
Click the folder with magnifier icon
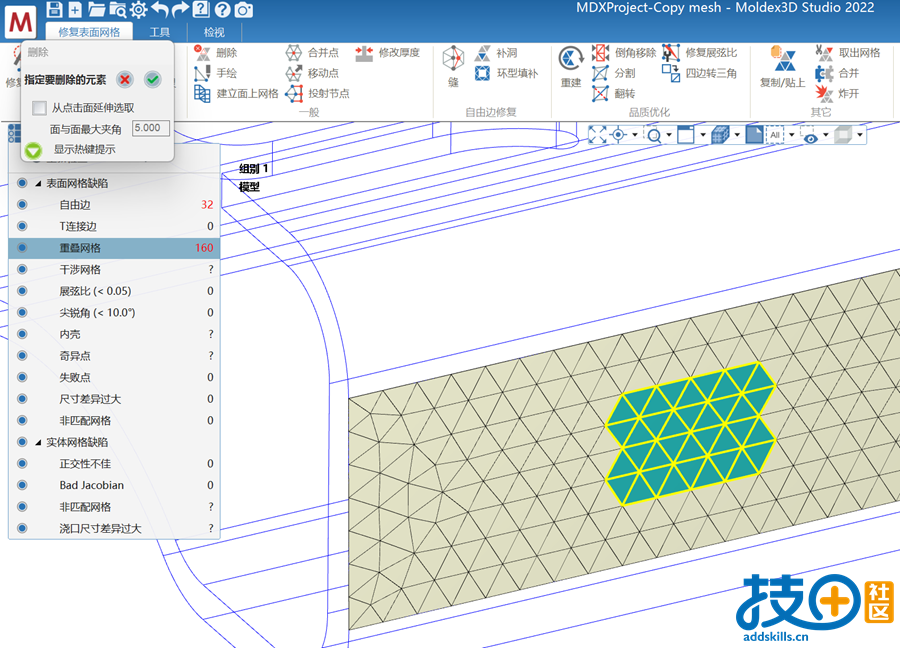click(x=118, y=9)
